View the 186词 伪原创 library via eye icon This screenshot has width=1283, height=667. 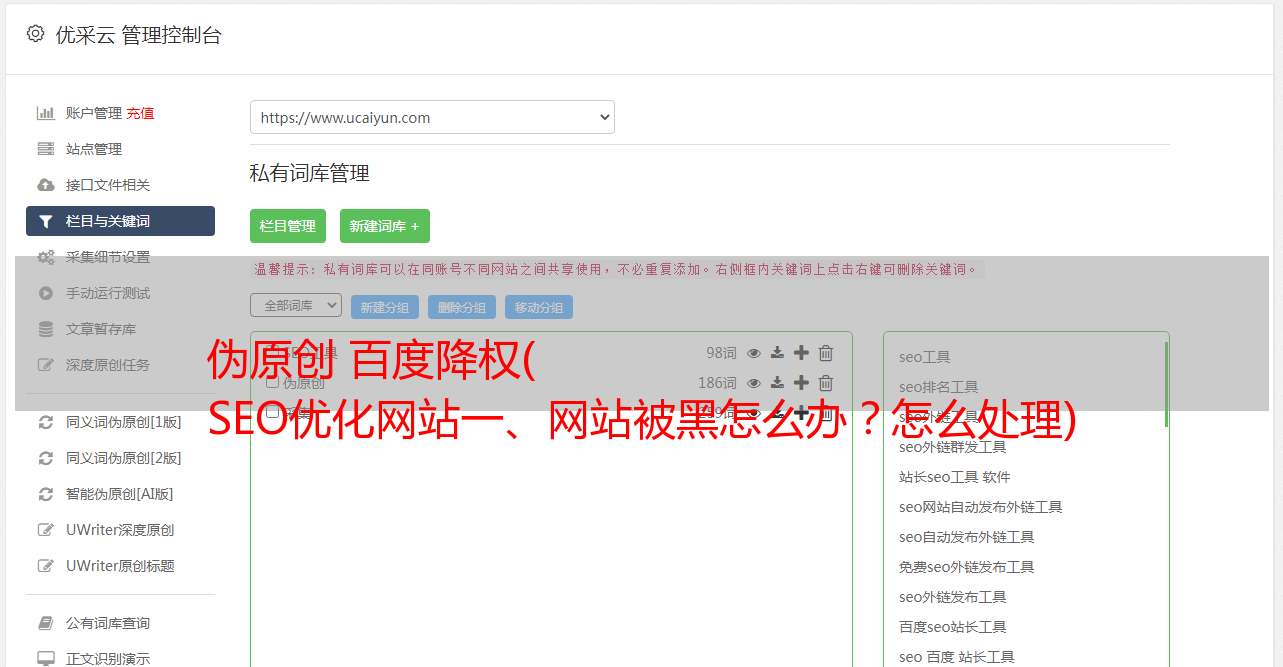tap(754, 383)
